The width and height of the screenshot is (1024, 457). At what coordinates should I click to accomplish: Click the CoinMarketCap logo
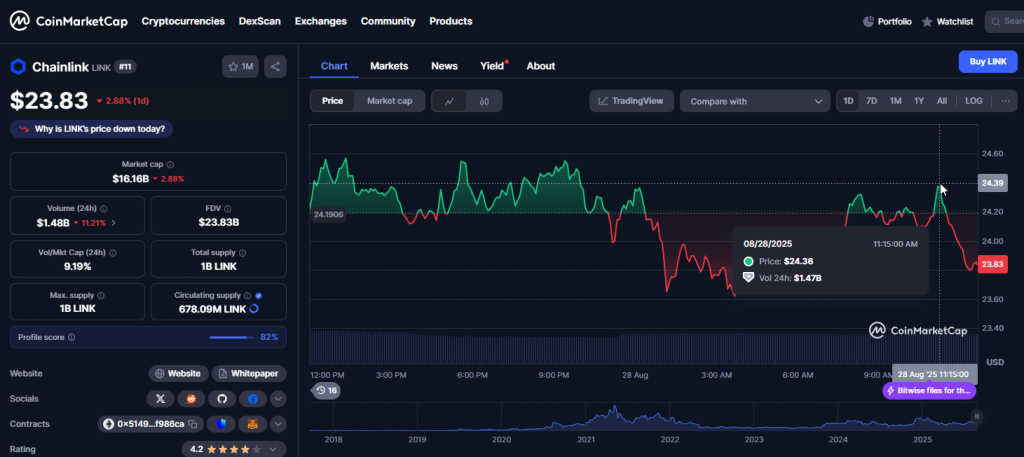[x=69, y=21]
